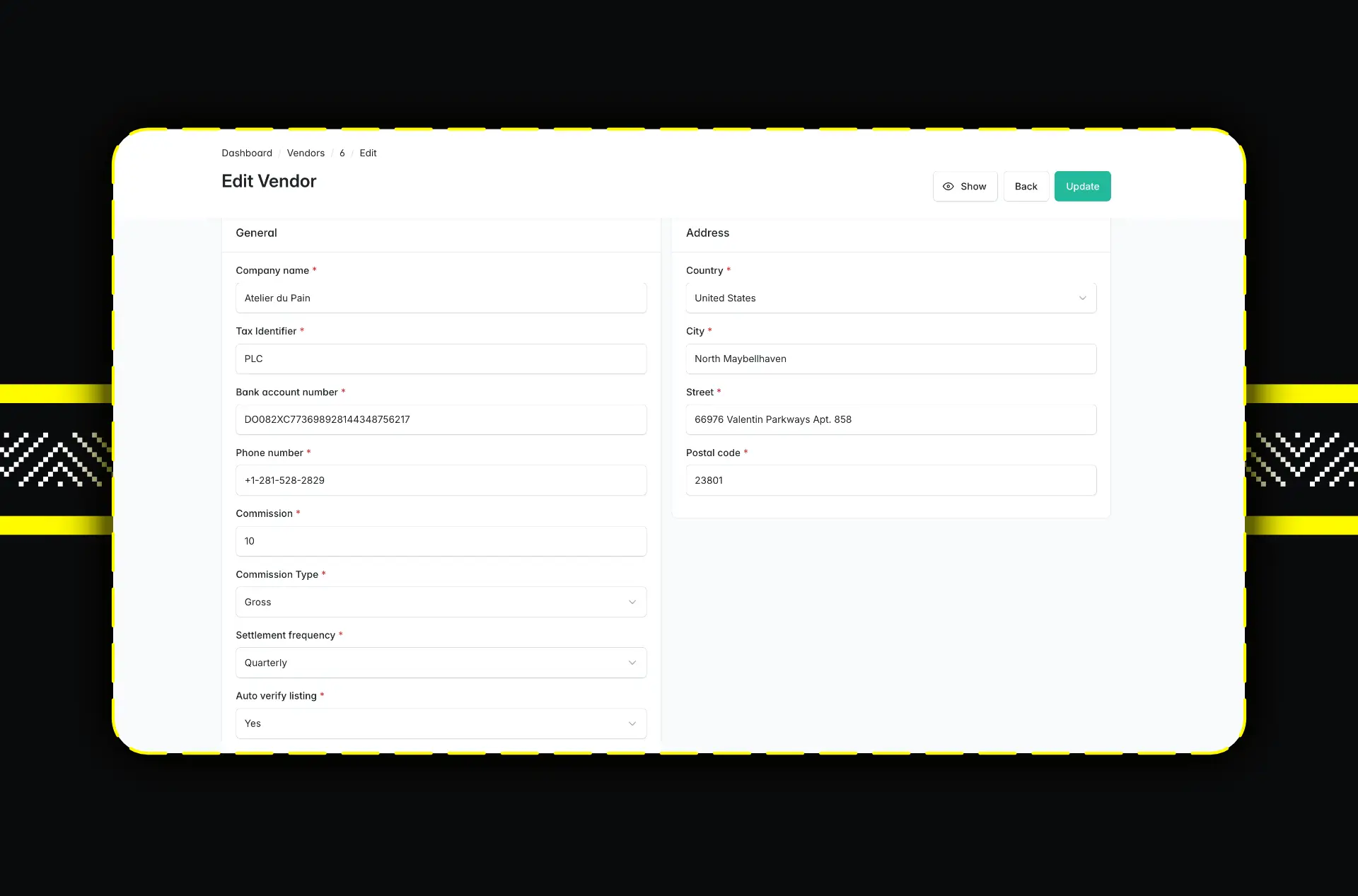Click the Postal code field
Viewport: 1358px width, 896px height.
[x=890, y=480]
